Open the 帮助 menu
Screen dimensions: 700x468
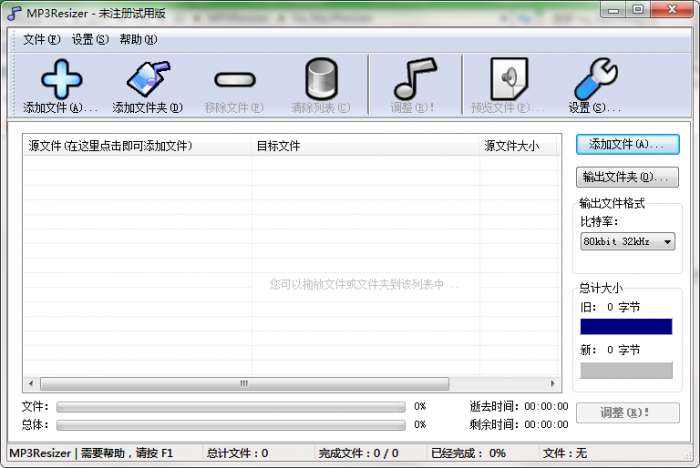coord(138,40)
